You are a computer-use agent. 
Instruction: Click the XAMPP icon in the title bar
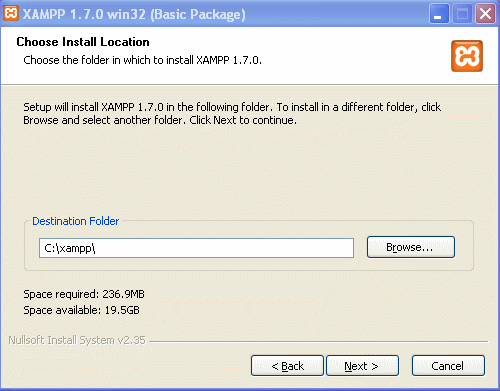(x=11, y=14)
